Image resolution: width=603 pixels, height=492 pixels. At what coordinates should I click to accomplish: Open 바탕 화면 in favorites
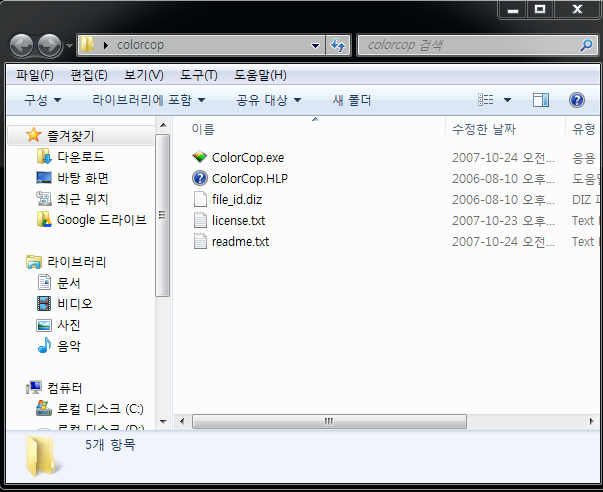(x=83, y=178)
